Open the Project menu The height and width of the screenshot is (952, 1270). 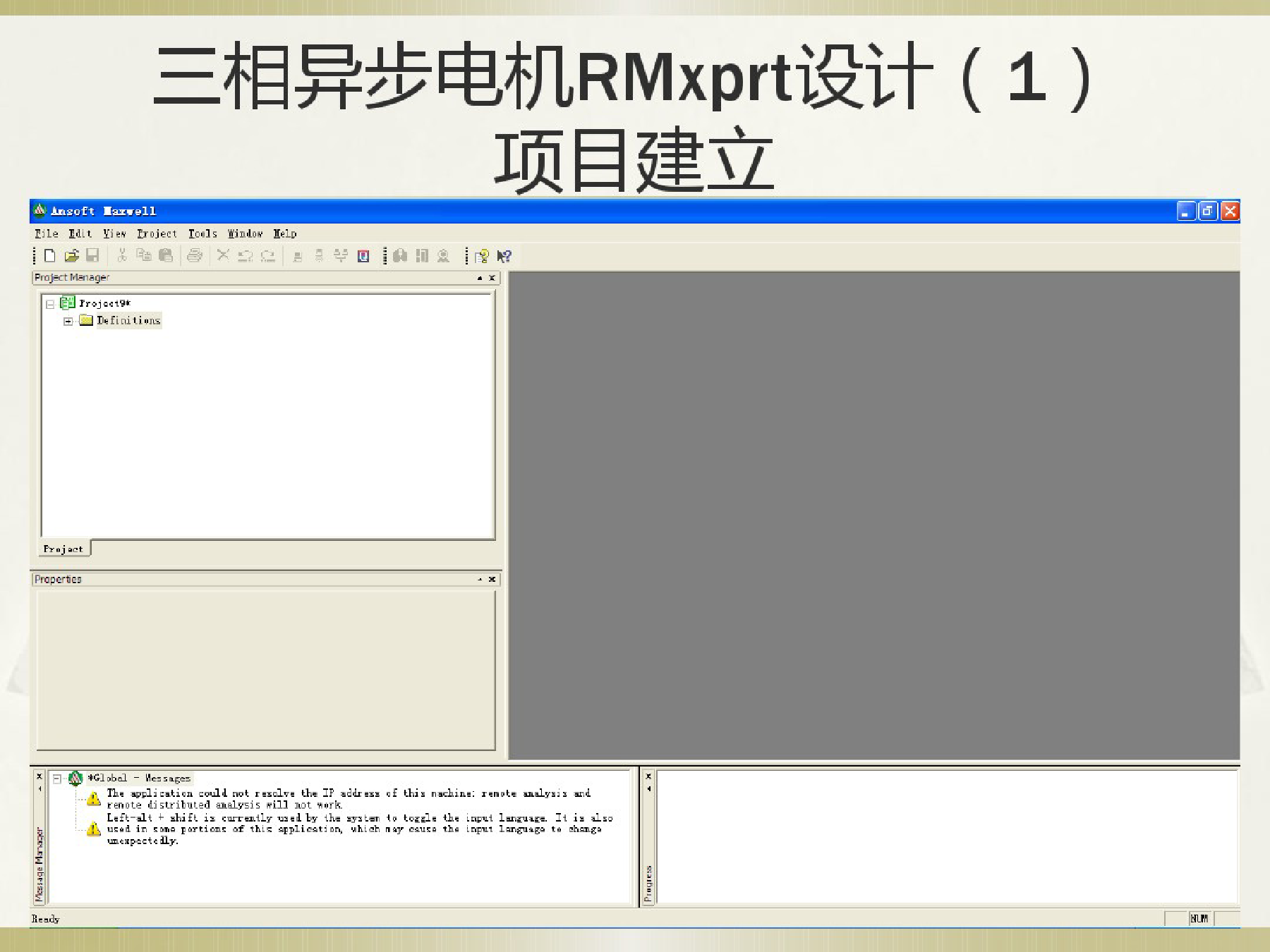(x=157, y=233)
